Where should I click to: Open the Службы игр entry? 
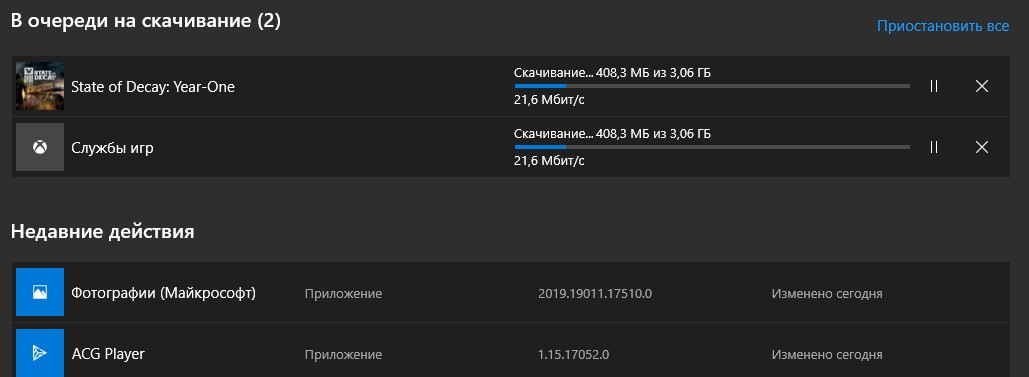click(x=112, y=148)
